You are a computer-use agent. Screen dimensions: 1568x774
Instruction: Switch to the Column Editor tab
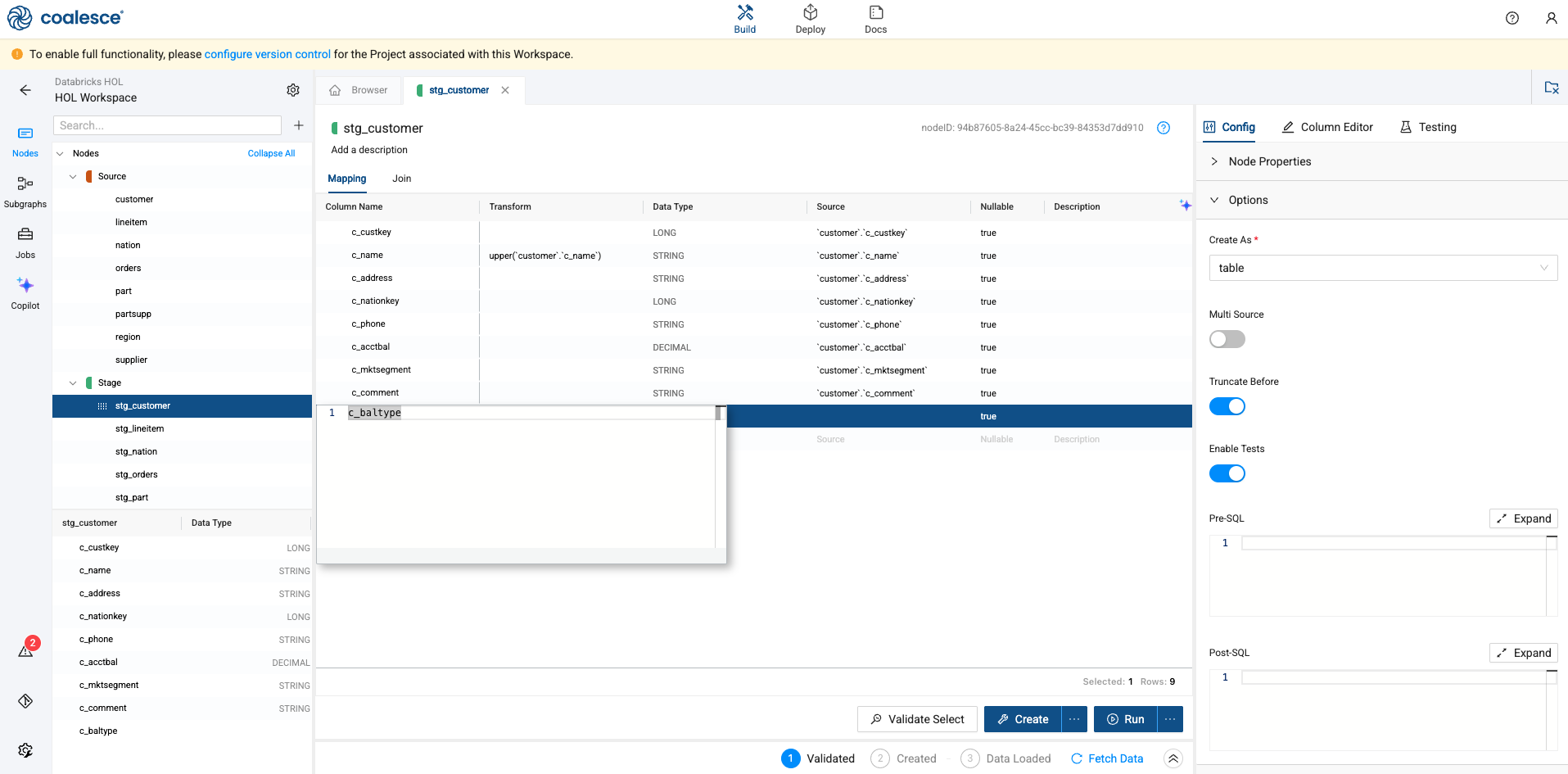coord(1327,127)
